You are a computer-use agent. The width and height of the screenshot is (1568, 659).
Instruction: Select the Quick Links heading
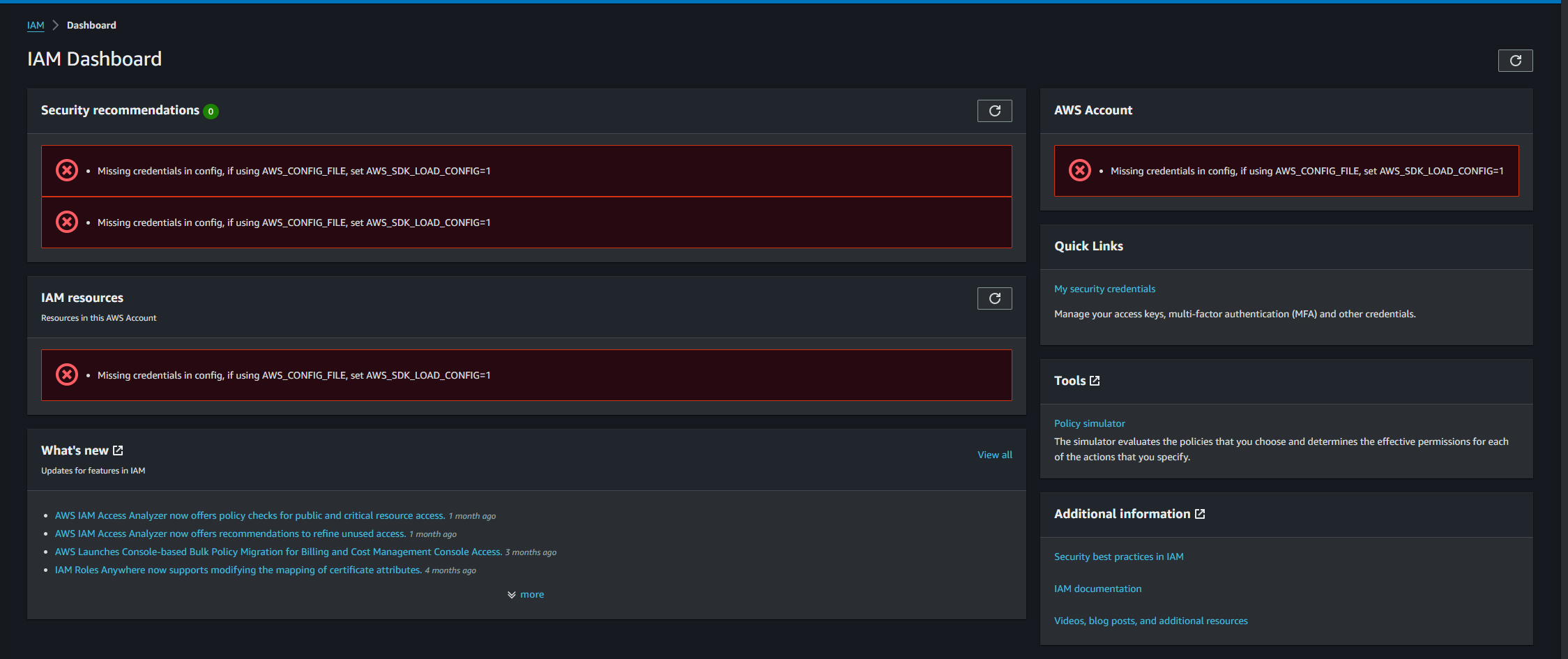click(1088, 246)
